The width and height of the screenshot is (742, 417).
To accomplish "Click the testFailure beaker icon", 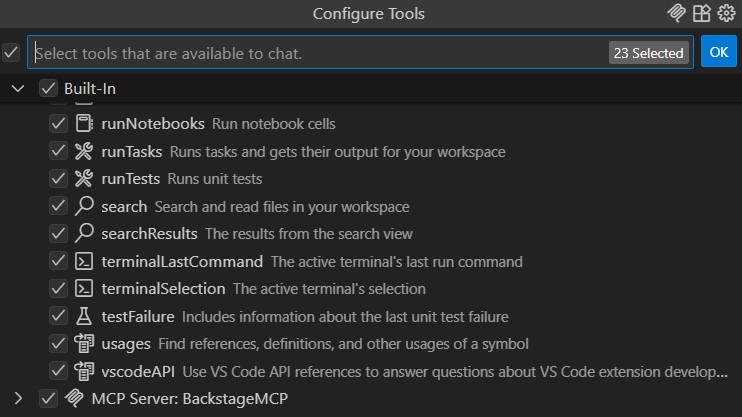I will 84,316.
